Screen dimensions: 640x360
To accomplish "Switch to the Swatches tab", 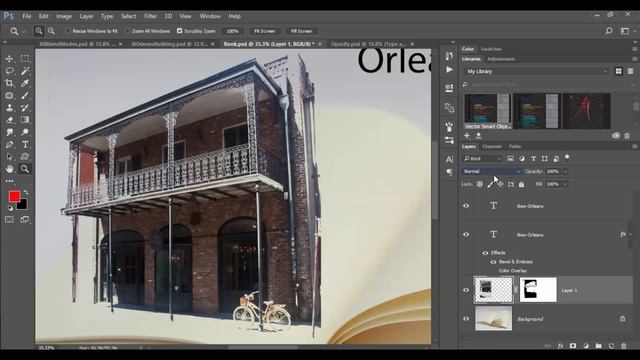I will tap(491, 49).
